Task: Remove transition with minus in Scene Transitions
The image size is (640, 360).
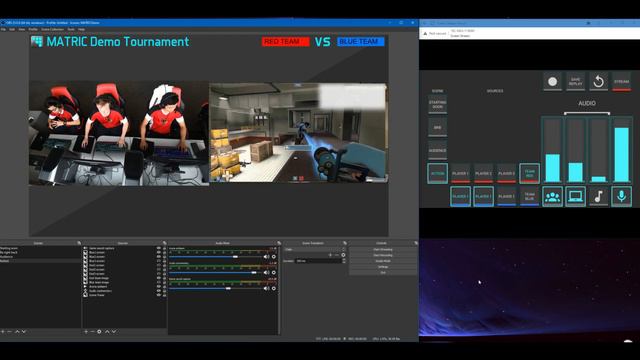Action: [x=337, y=255]
